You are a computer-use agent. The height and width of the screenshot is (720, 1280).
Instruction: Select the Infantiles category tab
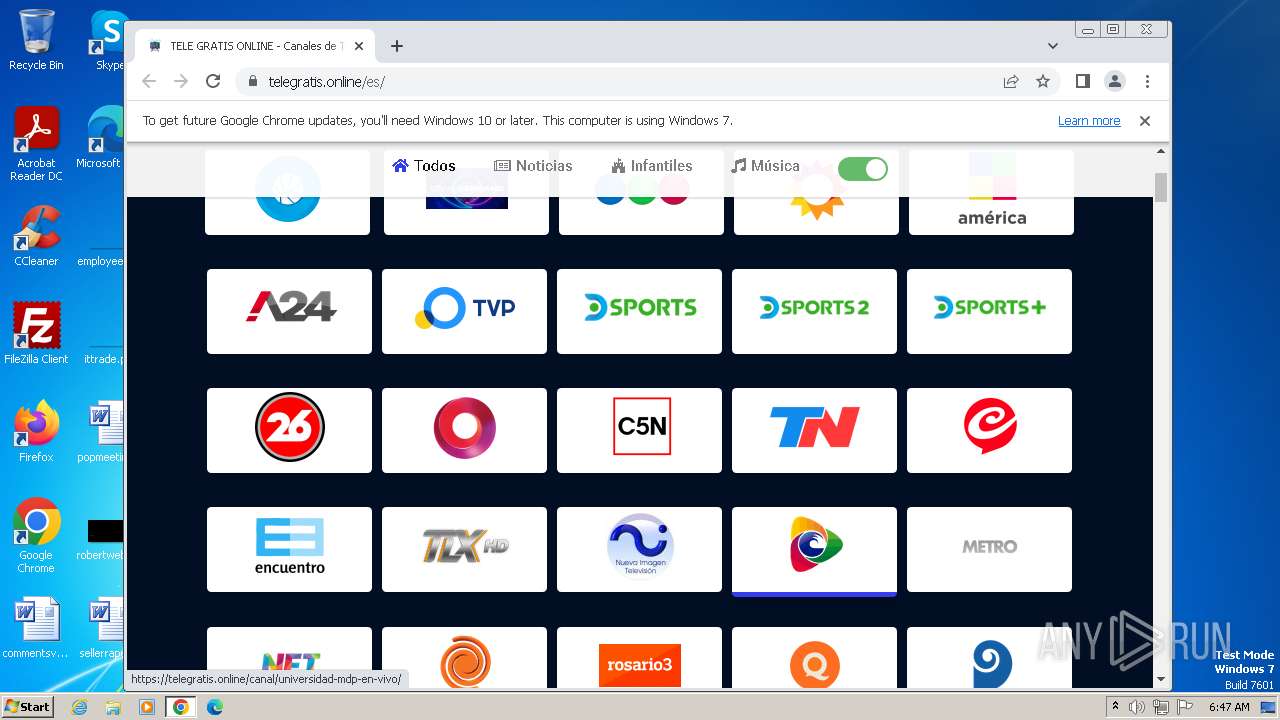pyautogui.click(x=652, y=166)
